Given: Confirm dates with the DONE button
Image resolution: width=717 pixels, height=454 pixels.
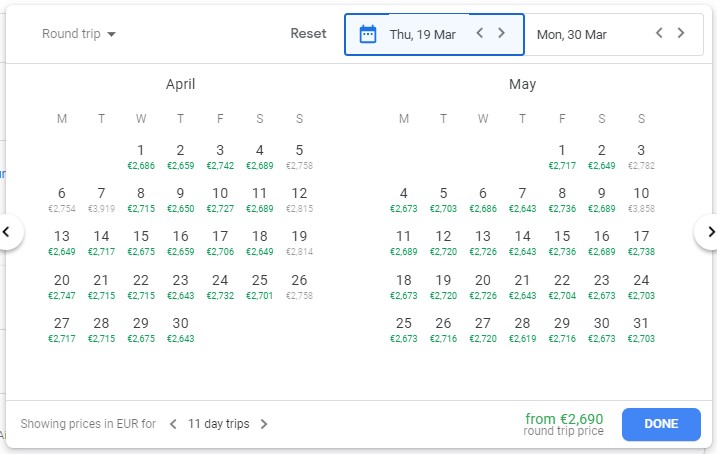Looking at the screenshot, I should point(661,424).
